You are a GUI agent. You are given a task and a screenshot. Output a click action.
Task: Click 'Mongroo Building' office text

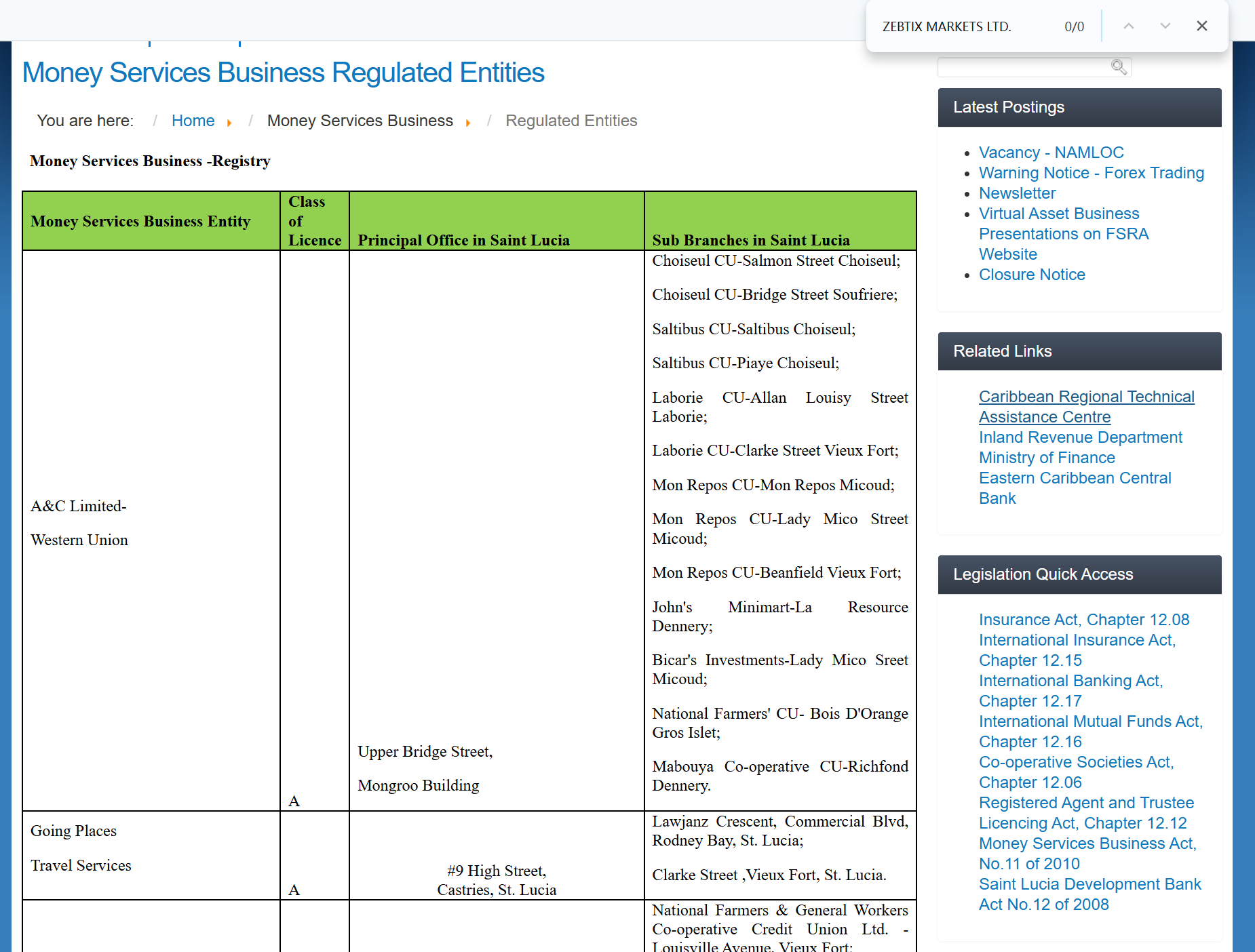(419, 785)
